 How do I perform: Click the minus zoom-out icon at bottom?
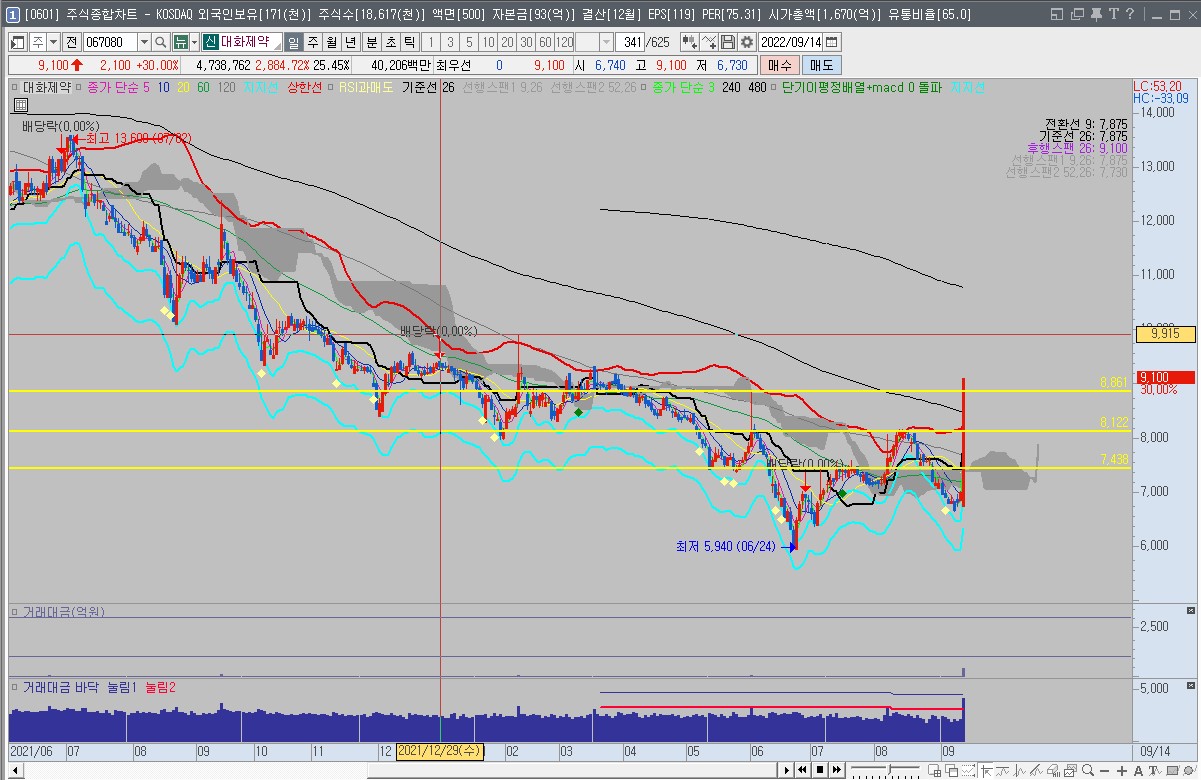(1104, 771)
